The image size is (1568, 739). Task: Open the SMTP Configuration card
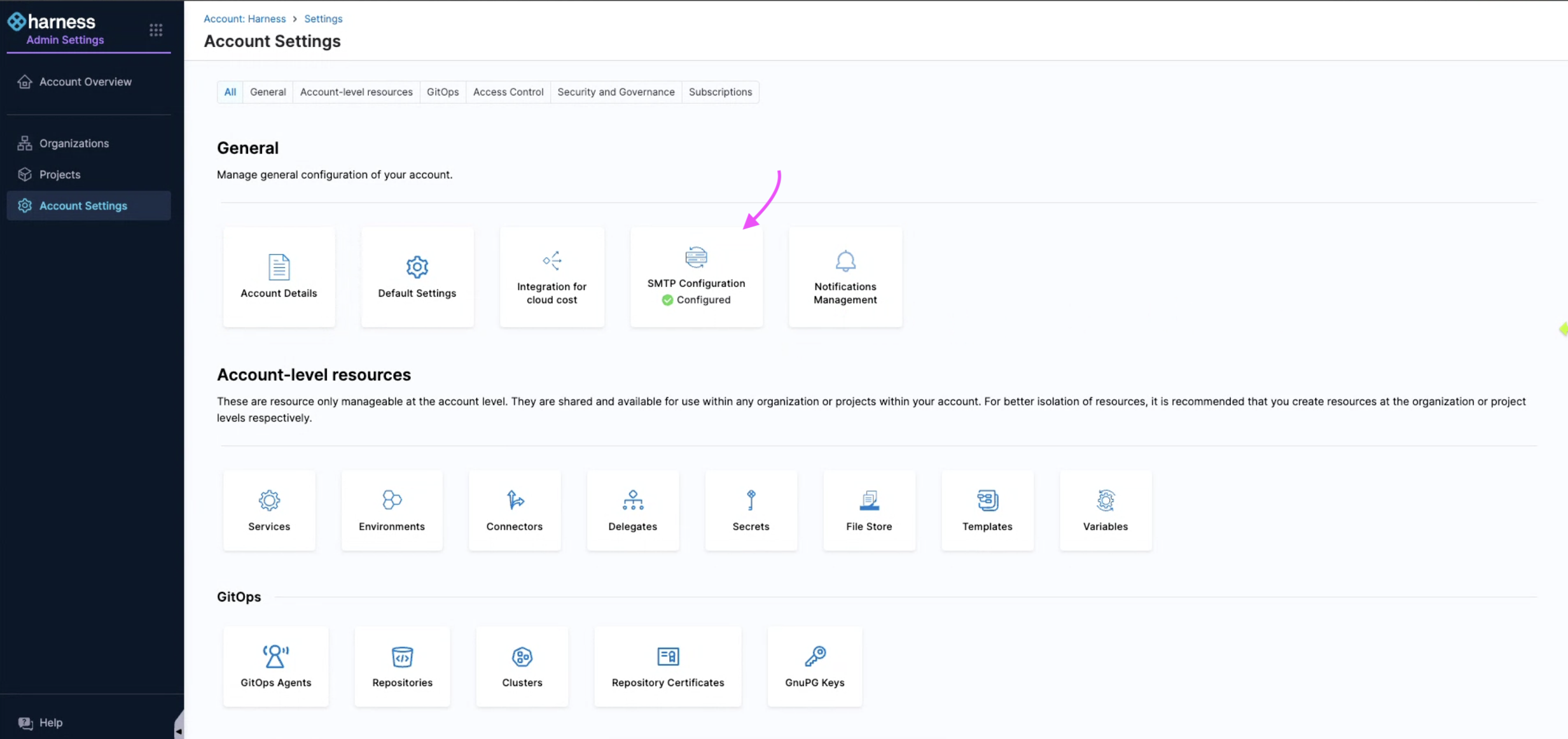[x=696, y=277]
